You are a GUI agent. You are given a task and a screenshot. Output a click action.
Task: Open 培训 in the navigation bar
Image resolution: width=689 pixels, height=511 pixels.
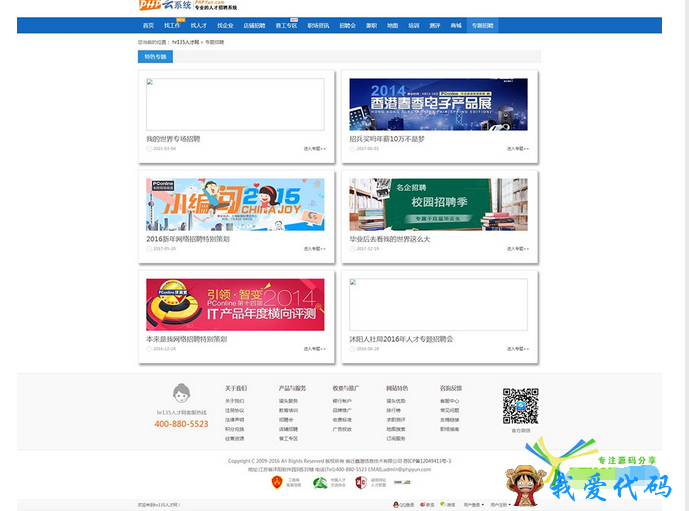(413, 25)
